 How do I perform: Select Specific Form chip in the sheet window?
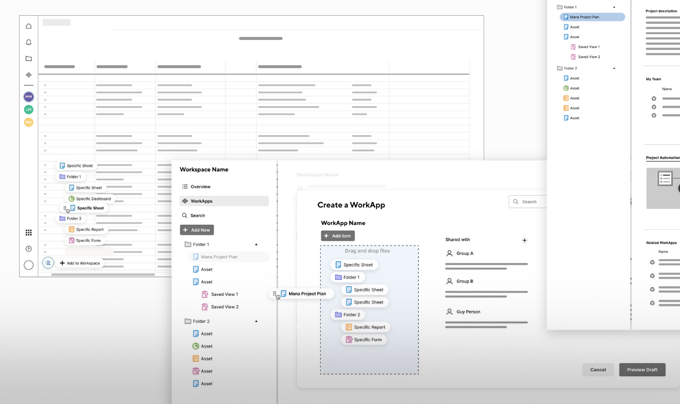click(x=85, y=240)
